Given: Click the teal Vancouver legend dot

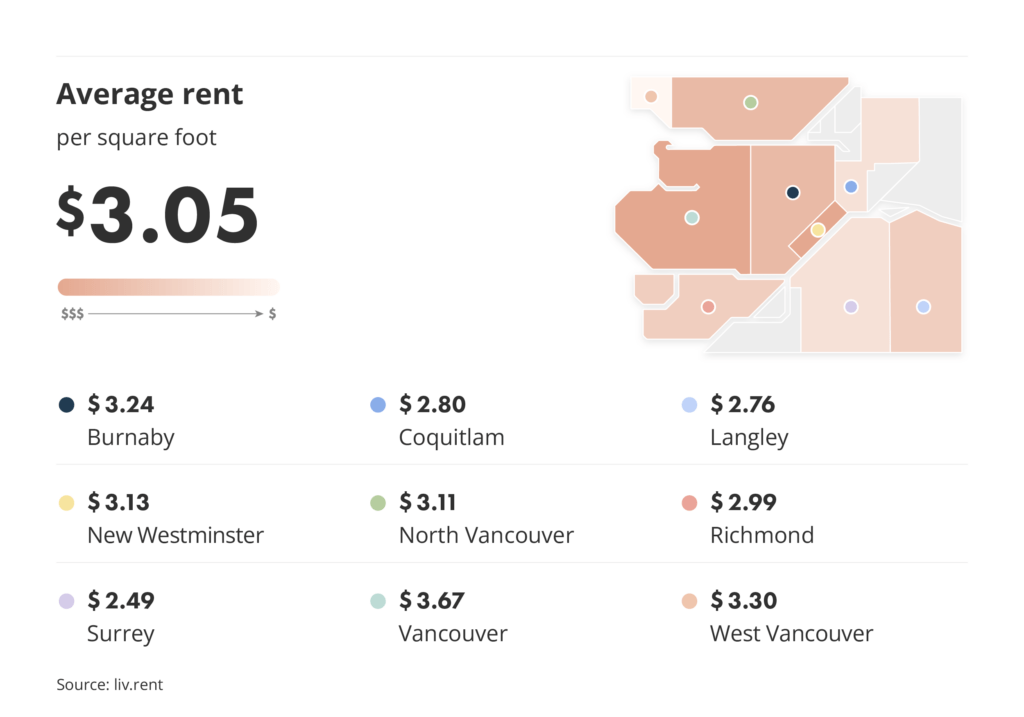Looking at the screenshot, I should click(x=378, y=601).
